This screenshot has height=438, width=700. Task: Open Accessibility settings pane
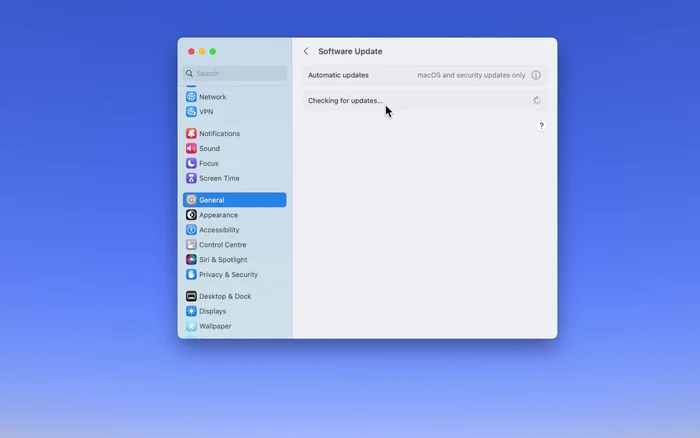pyautogui.click(x=219, y=230)
